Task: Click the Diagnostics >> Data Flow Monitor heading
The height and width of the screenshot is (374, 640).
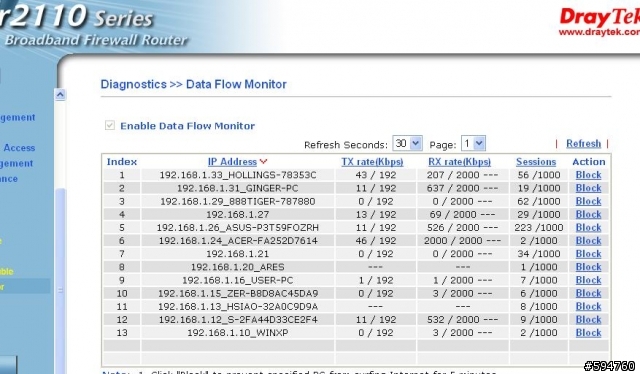Action: (x=193, y=84)
